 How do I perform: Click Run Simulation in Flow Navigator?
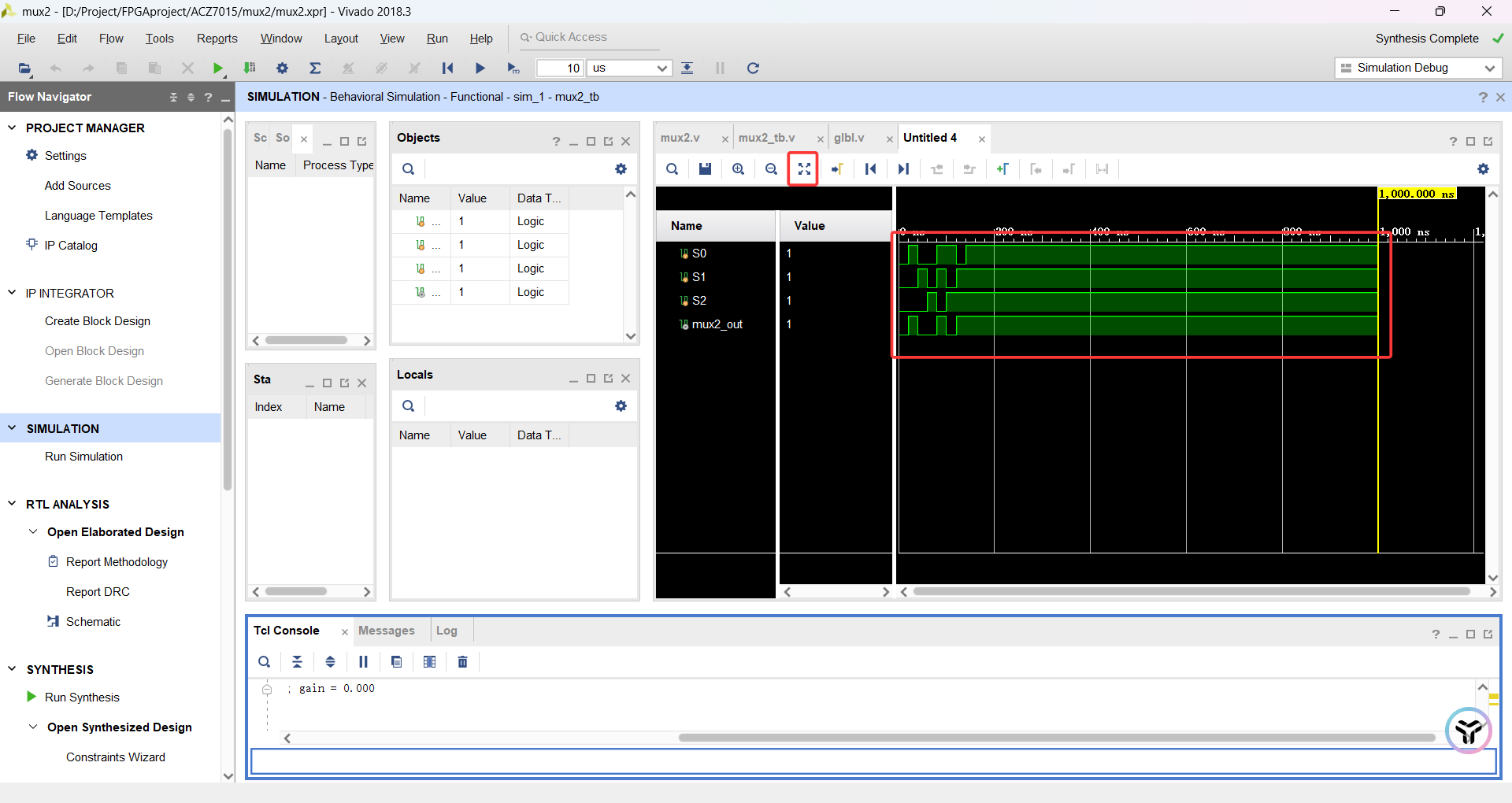pyautogui.click(x=83, y=457)
